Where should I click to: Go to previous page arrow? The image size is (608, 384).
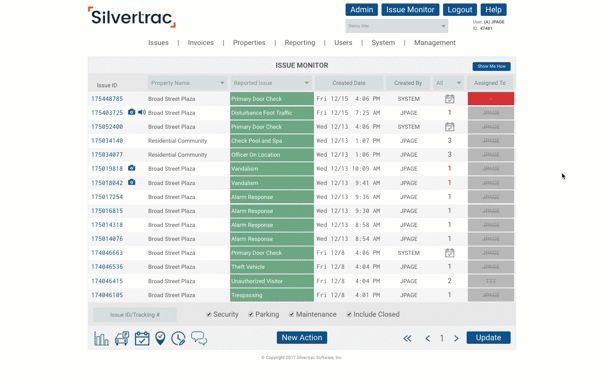click(428, 338)
